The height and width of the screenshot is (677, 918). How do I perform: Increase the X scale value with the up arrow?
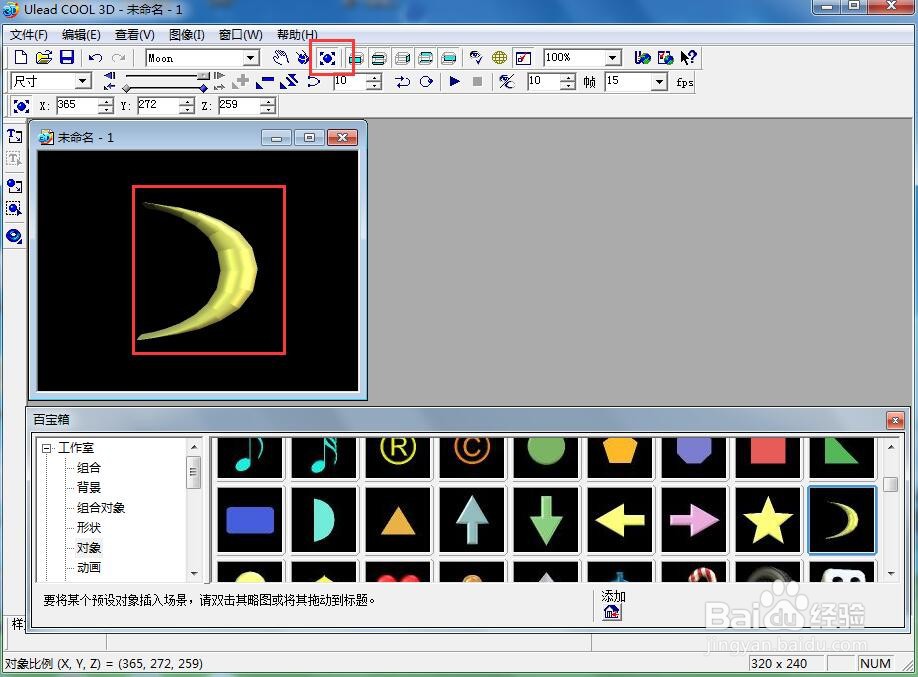pos(106,102)
